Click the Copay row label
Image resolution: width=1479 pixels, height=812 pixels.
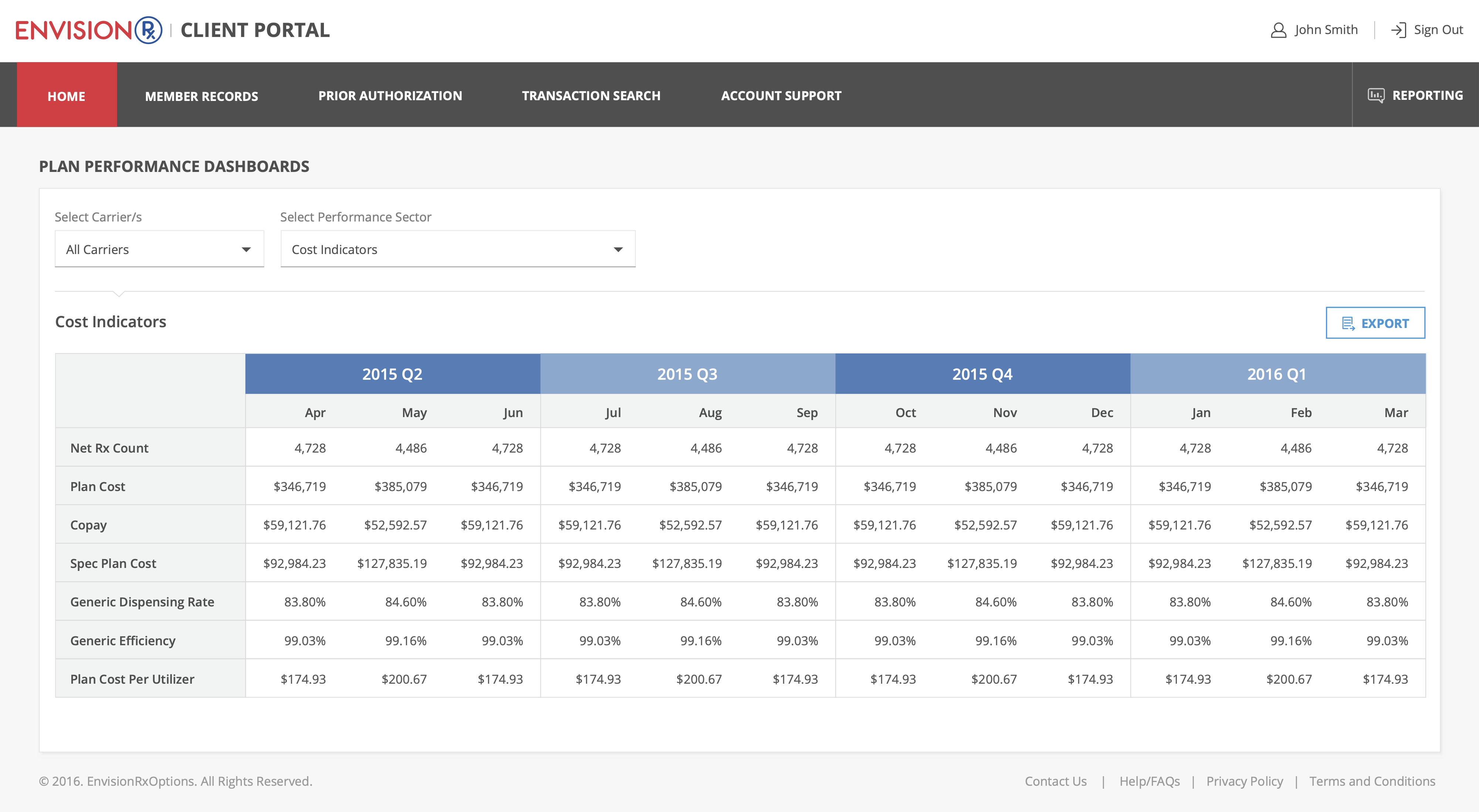click(88, 525)
